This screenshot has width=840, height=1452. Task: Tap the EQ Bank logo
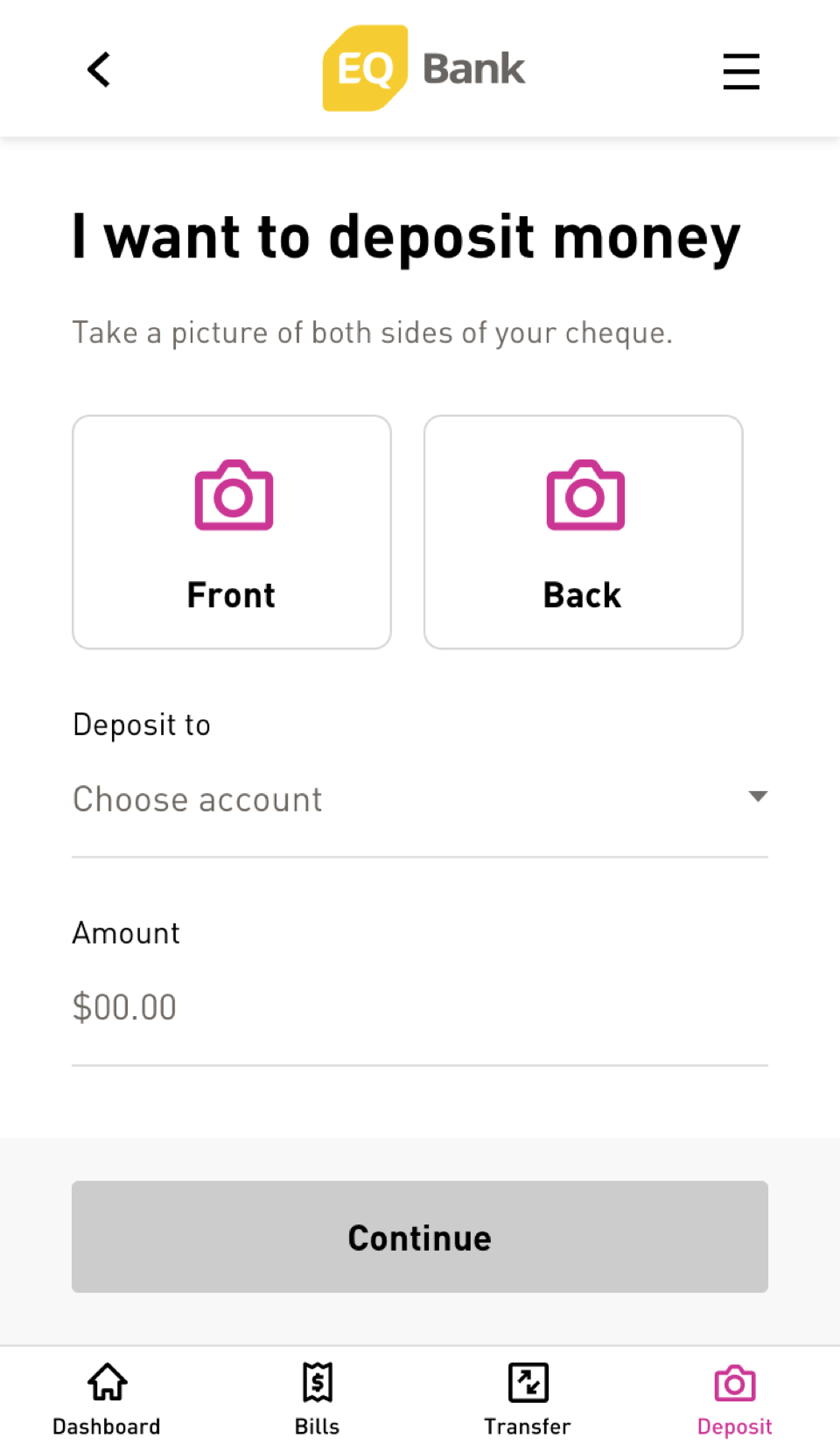[423, 68]
